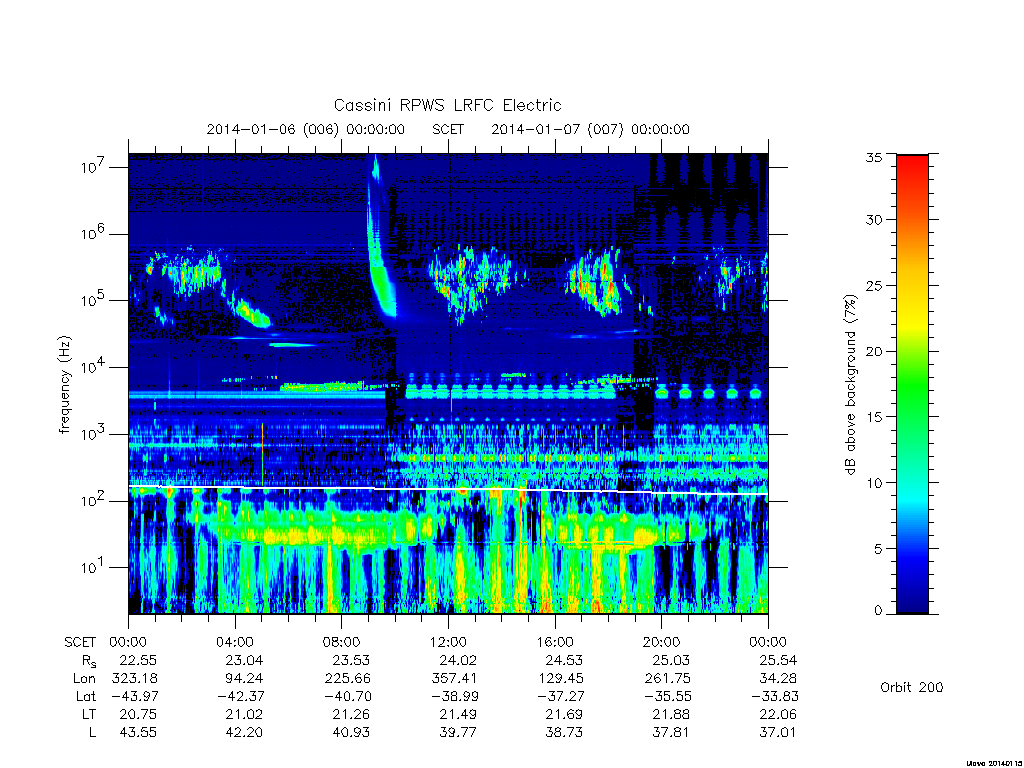
Task: Click the local time value "21.88"
Action: (x=671, y=714)
